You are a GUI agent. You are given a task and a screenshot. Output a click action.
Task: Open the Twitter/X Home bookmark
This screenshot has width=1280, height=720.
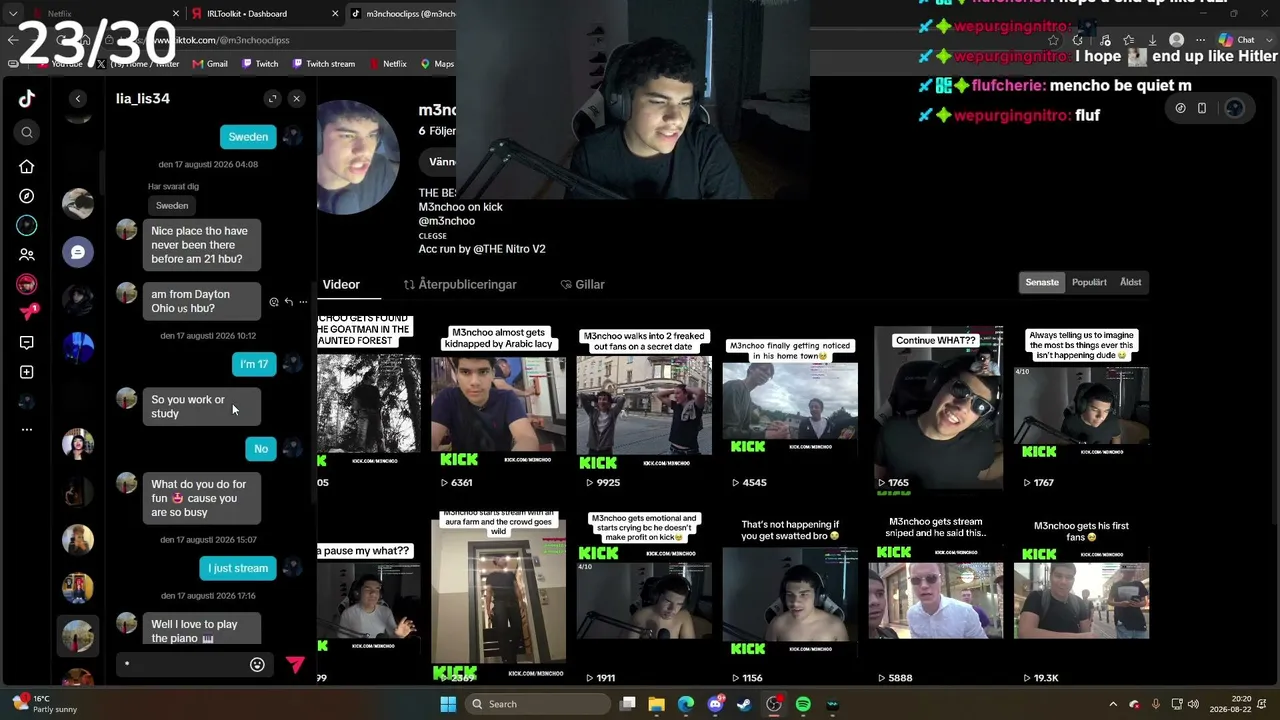tap(138, 64)
